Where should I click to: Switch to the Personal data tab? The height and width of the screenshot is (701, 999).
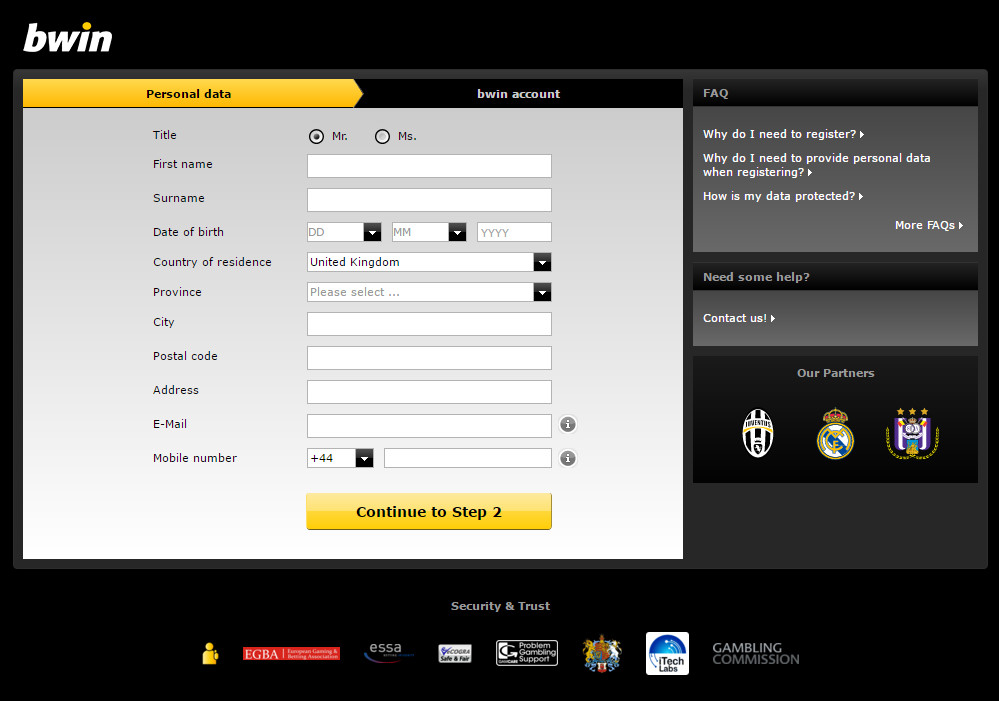coord(189,94)
